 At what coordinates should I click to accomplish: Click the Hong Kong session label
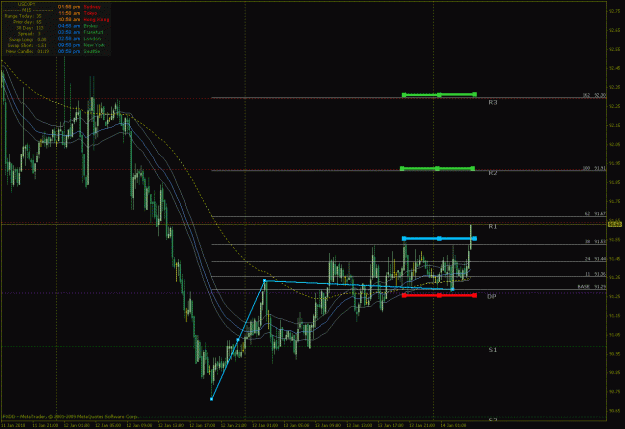(96, 20)
